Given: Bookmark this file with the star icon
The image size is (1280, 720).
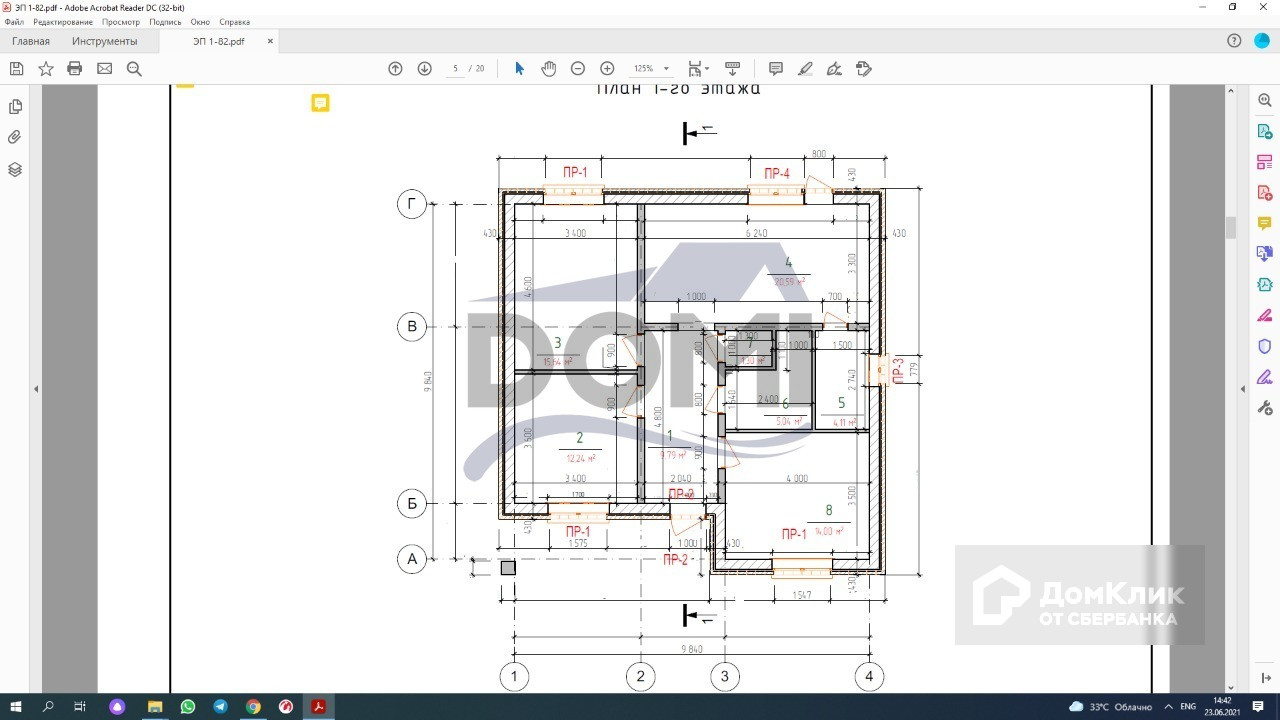Looking at the screenshot, I should (46, 69).
